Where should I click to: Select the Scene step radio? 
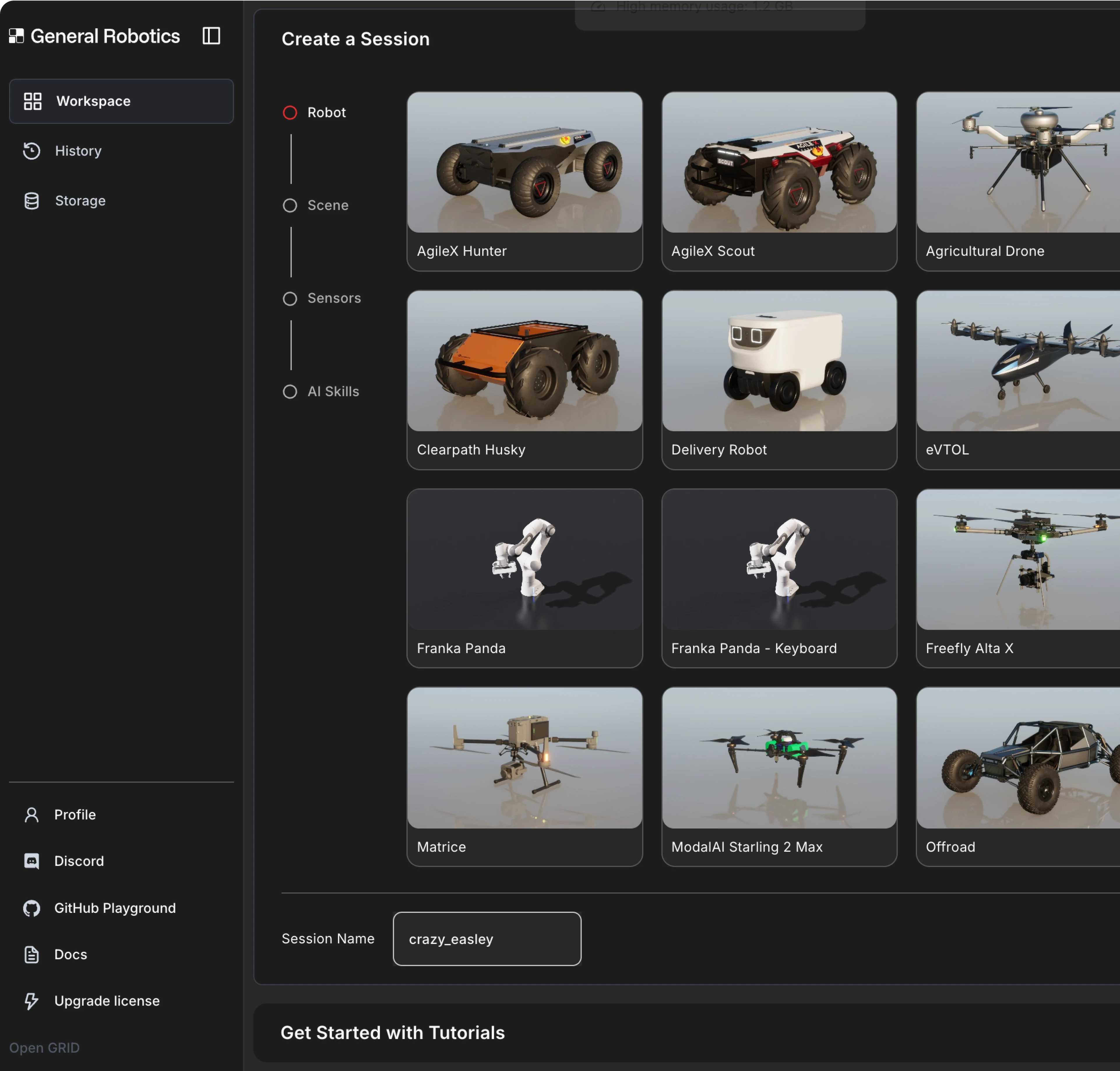pyautogui.click(x=290, y=206)
